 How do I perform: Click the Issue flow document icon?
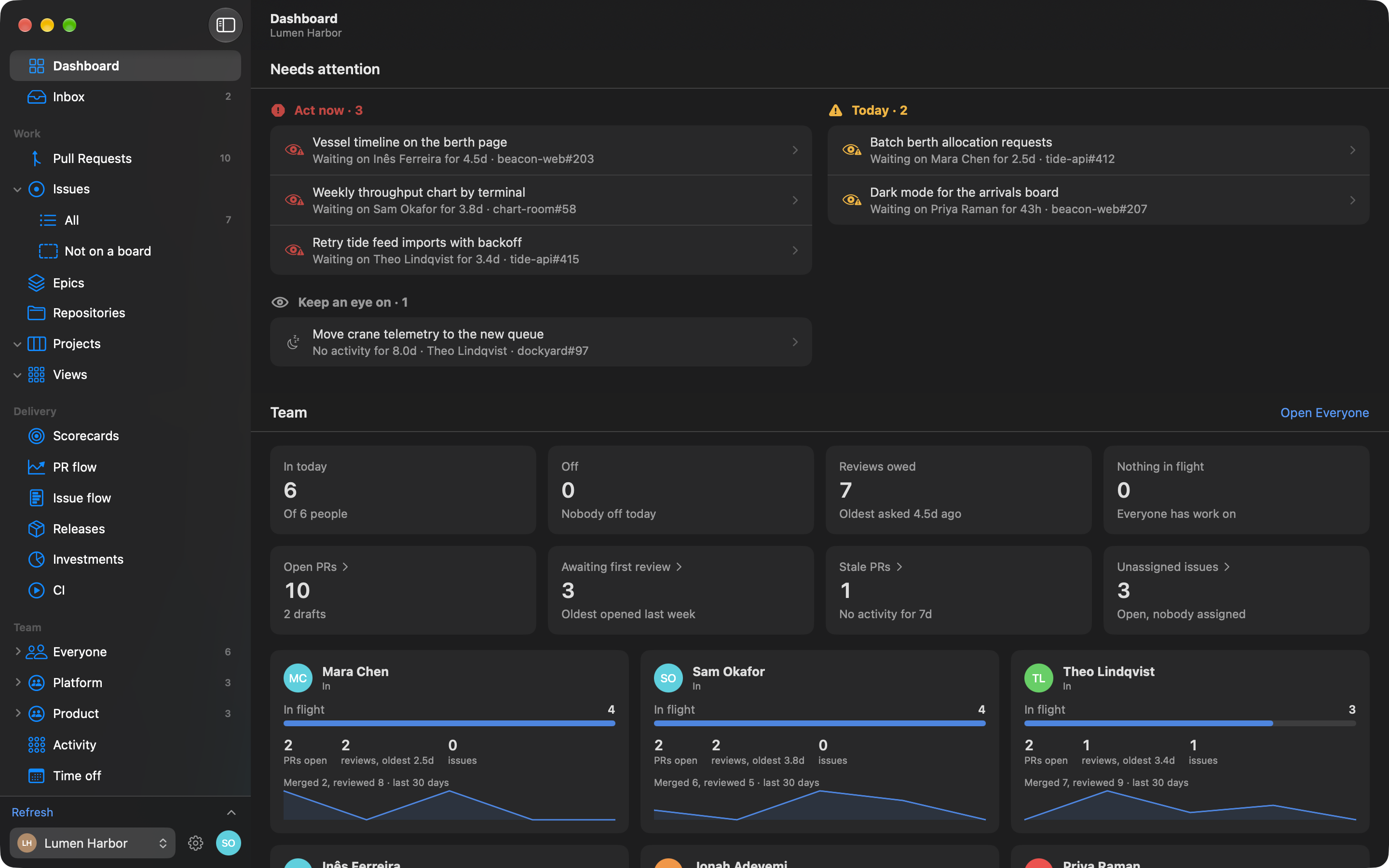click(x=36, y=498)
